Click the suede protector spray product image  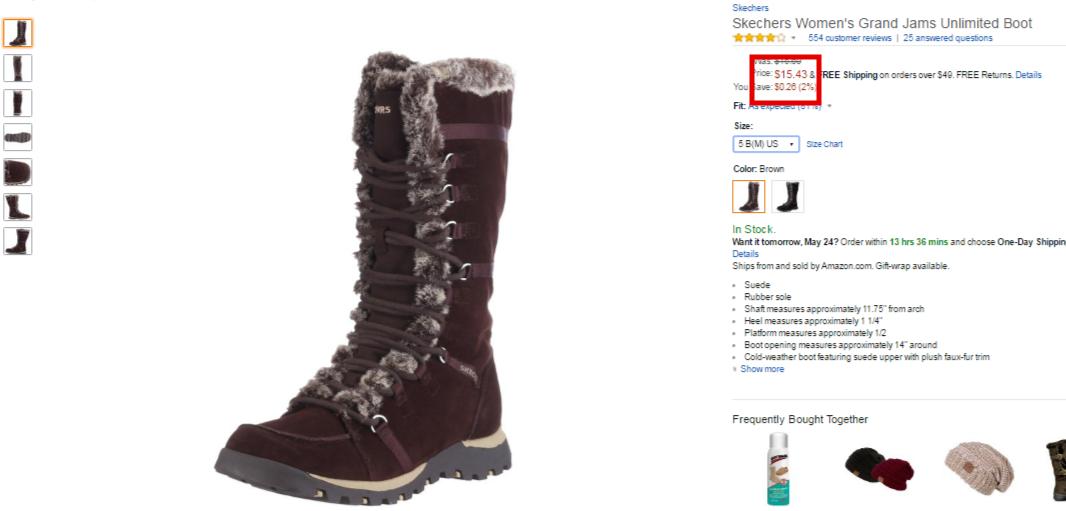click(x=778, y=469)
